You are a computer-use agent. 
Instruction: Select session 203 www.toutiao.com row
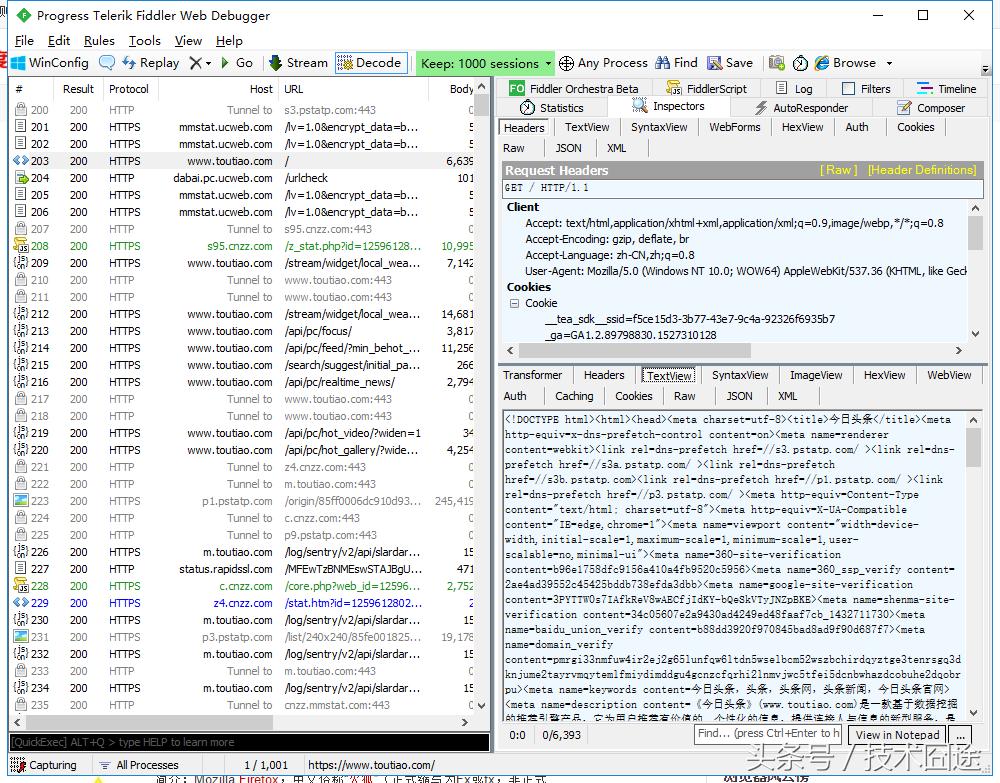pyautogui.click(x=243, y=161)
